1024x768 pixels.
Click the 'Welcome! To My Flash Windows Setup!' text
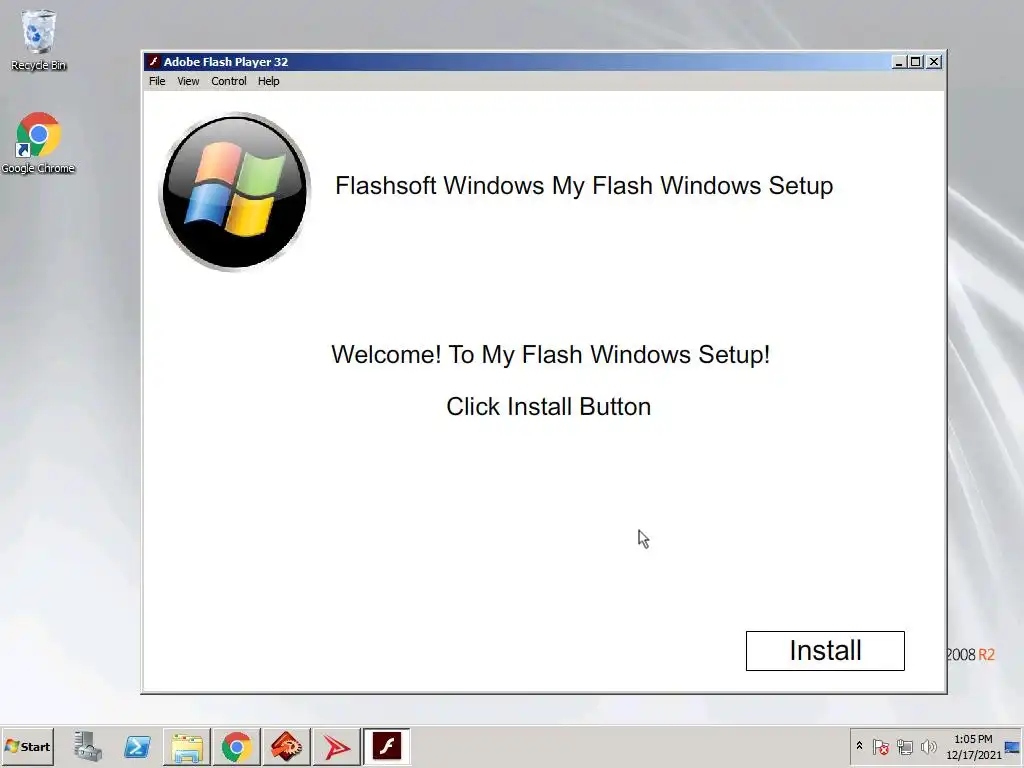pyautogui.click(x=551, y=355)
